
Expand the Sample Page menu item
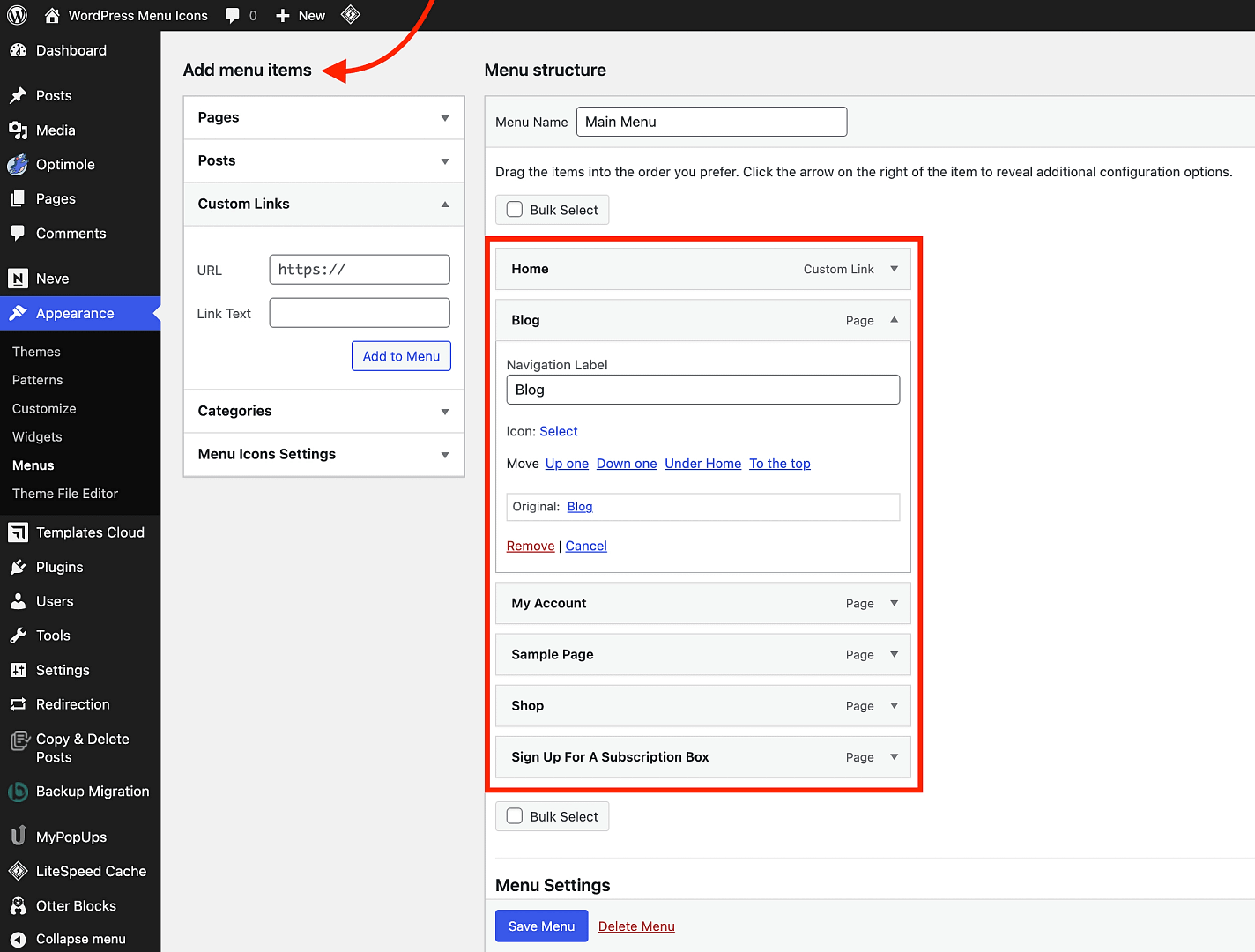895,654
